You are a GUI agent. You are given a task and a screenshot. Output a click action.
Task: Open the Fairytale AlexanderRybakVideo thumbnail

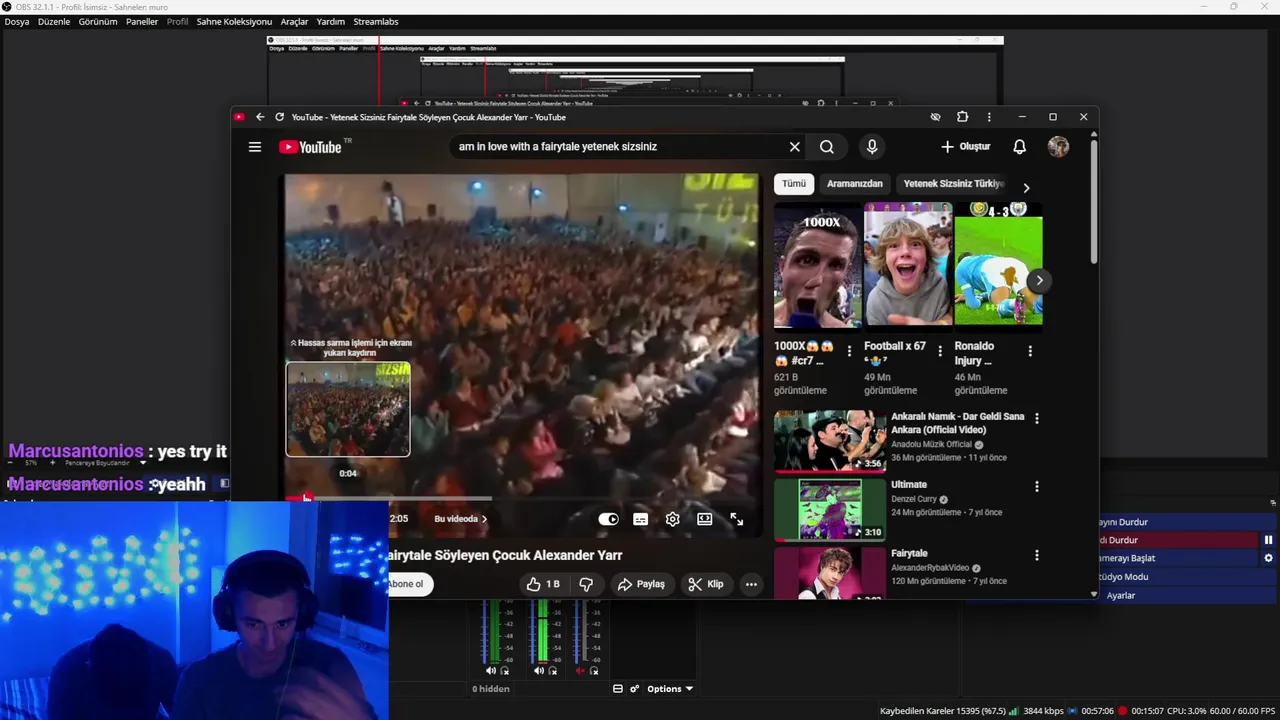click(x=829, y=573)
